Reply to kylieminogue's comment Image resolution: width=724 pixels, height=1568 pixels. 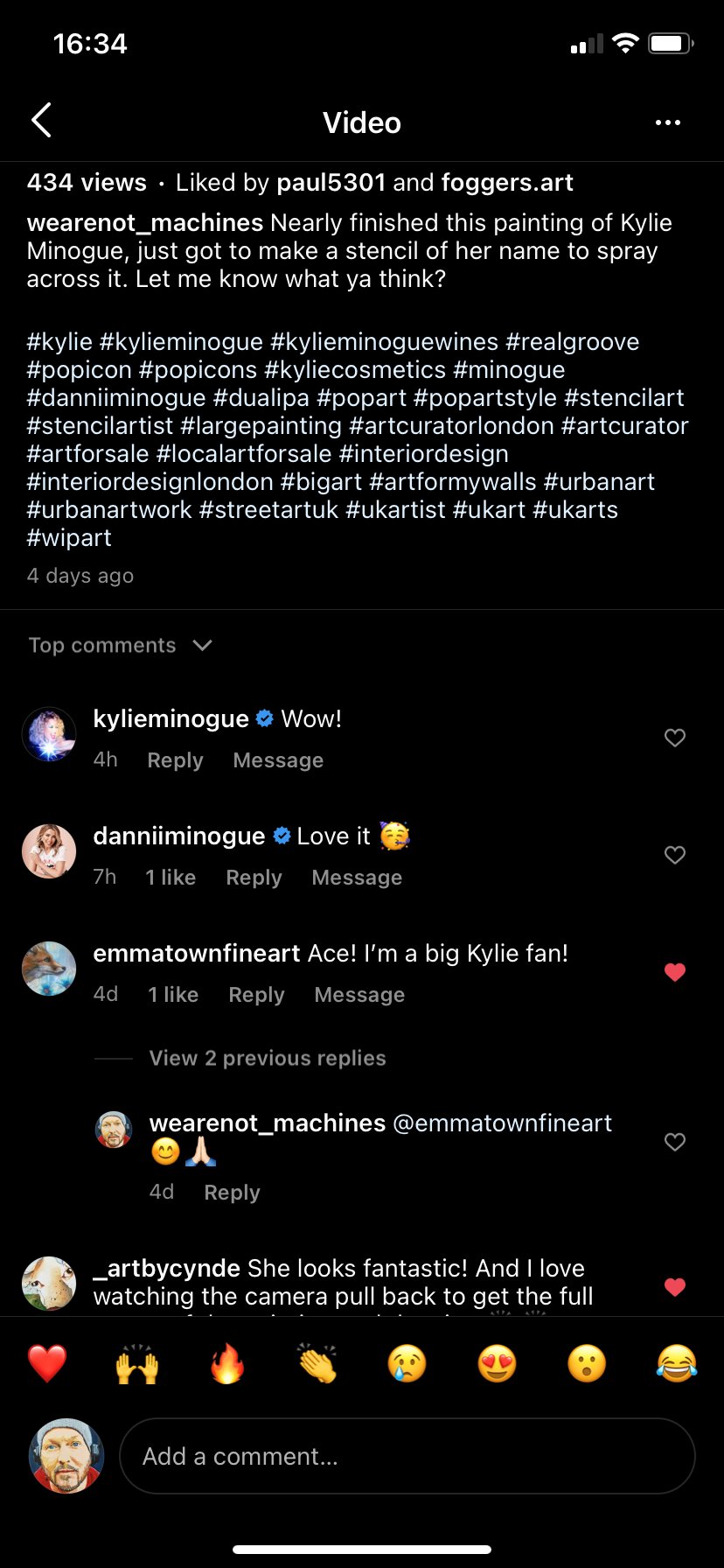click(175, 760)
